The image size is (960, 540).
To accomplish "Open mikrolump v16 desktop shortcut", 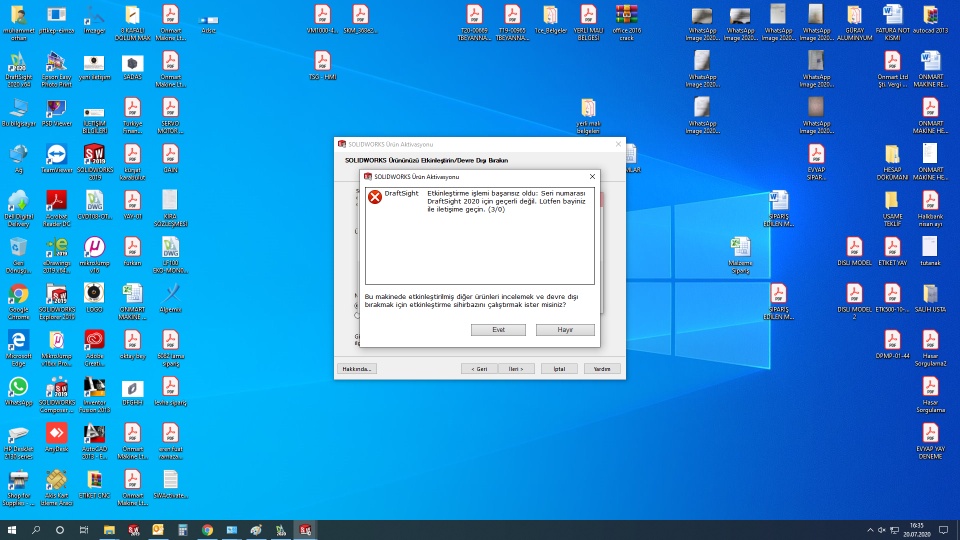I will (x=94, y=255).
